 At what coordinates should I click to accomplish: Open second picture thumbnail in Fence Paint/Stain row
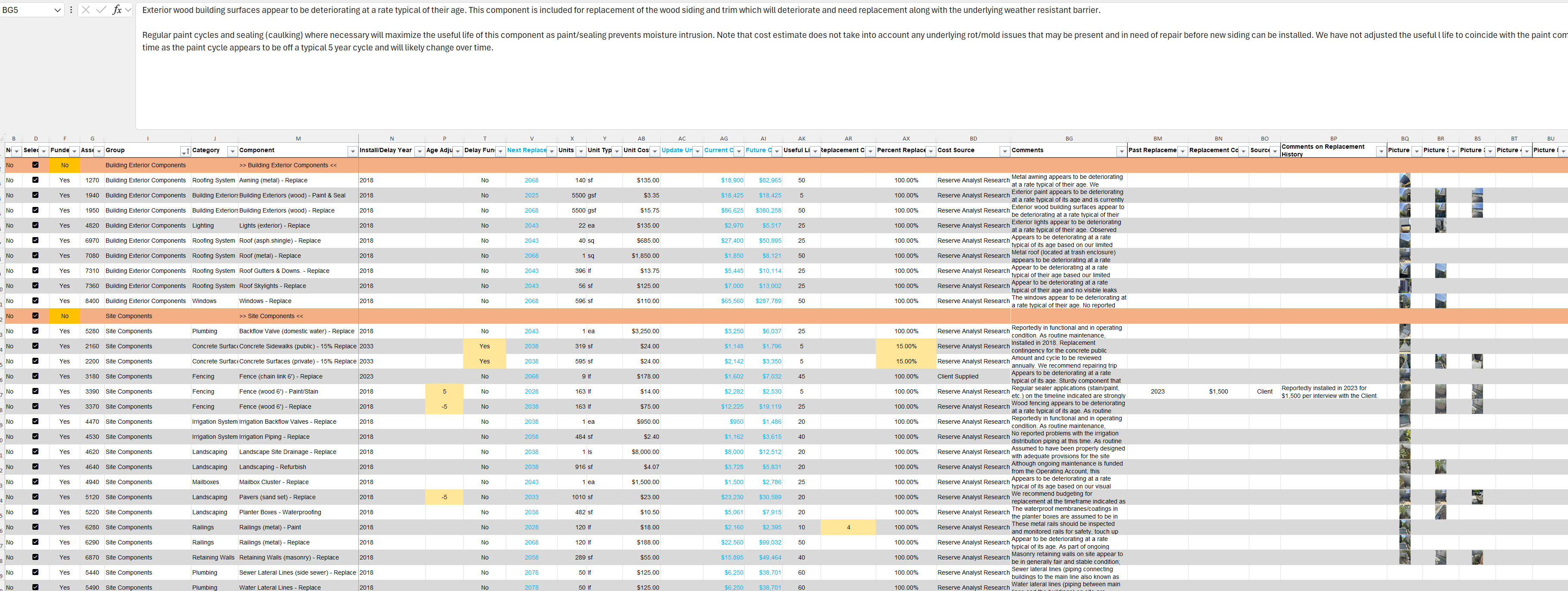pyautogui.click(x=1440, y=391)
